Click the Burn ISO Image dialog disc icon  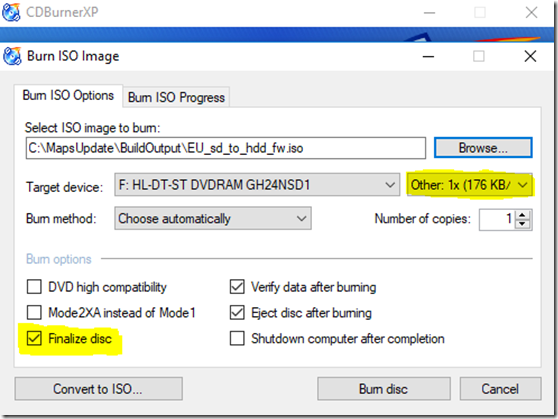[12, 56]
